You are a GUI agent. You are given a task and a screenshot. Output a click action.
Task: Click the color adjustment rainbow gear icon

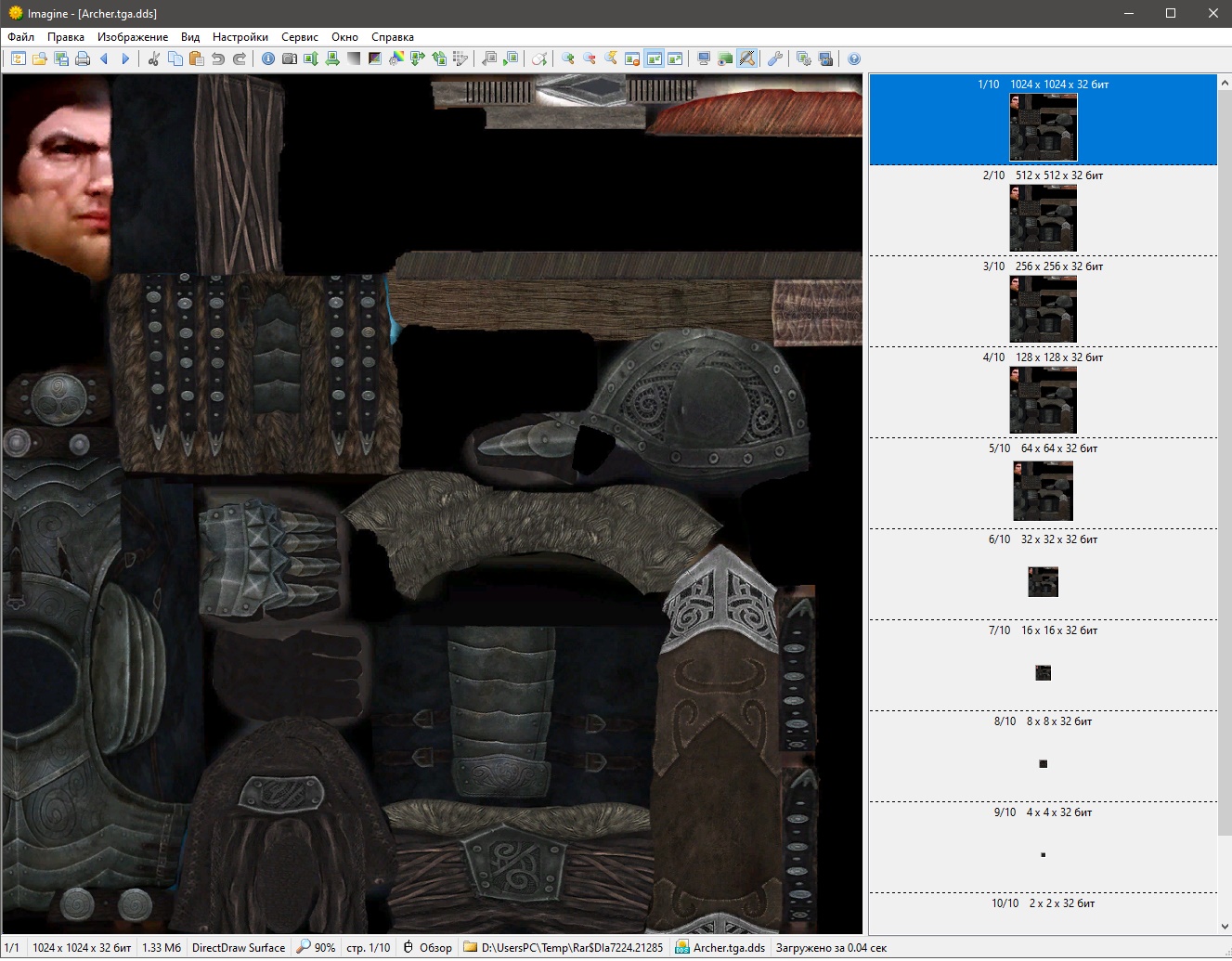(x=396, y=58)
